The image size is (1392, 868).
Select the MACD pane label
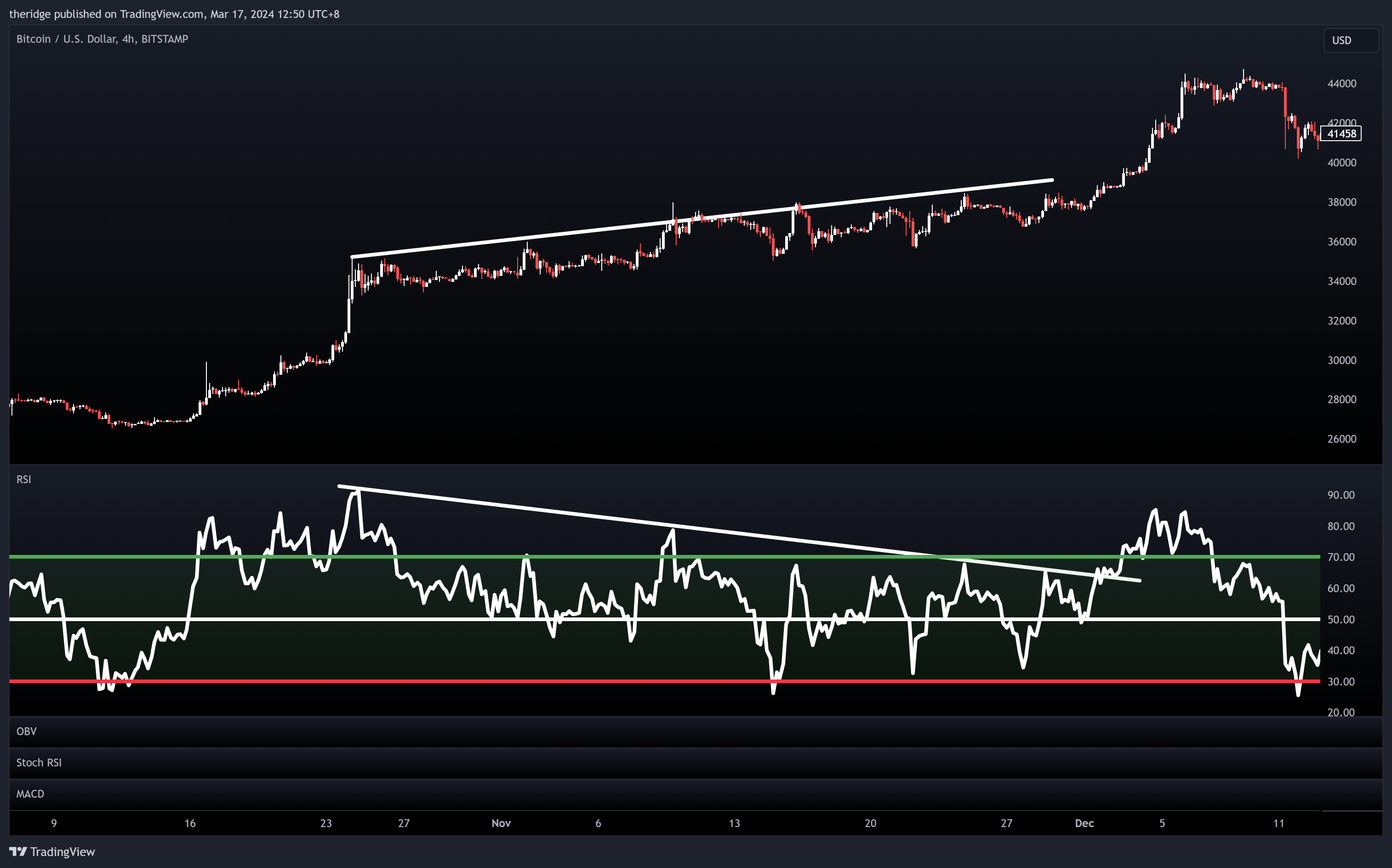tap(30, 794)
